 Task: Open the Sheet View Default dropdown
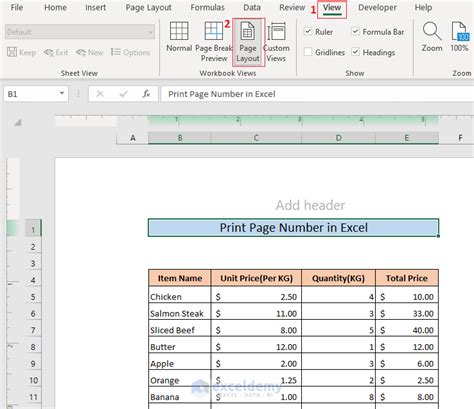[80, 32]
